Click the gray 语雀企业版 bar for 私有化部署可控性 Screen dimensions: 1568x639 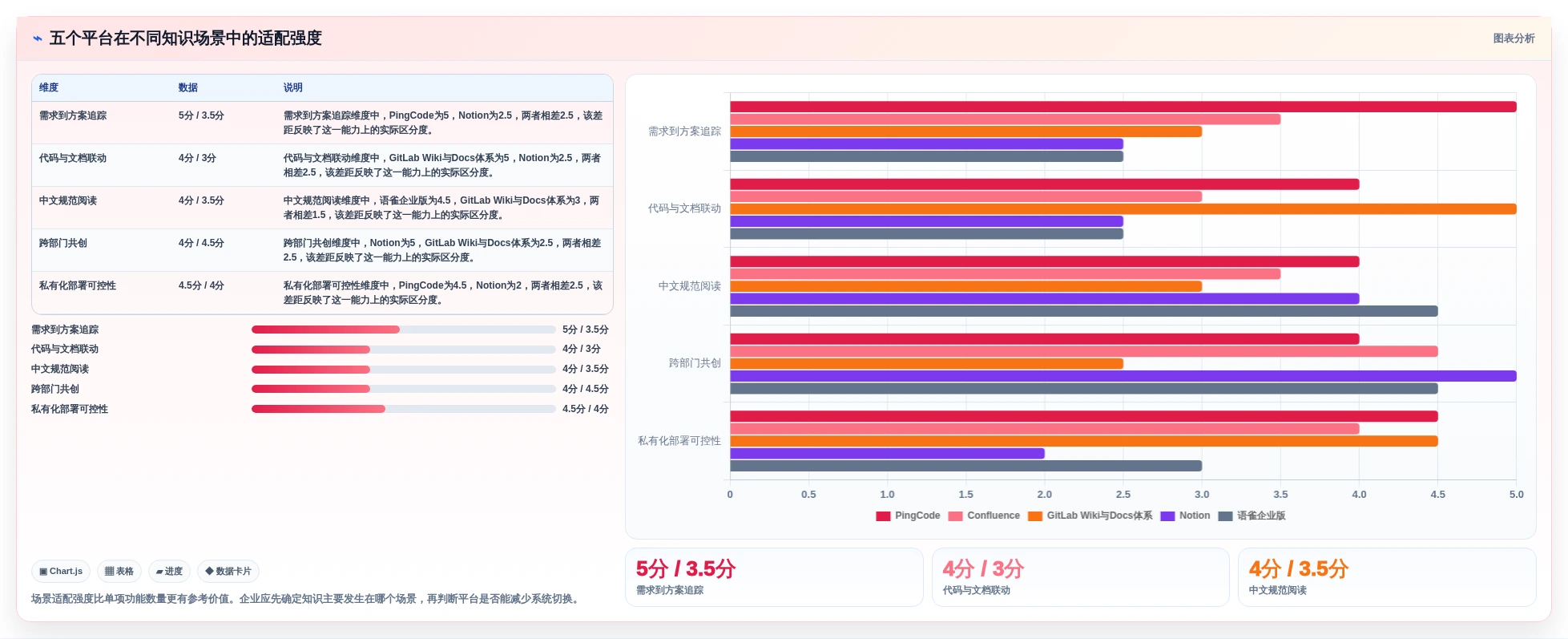965,466
